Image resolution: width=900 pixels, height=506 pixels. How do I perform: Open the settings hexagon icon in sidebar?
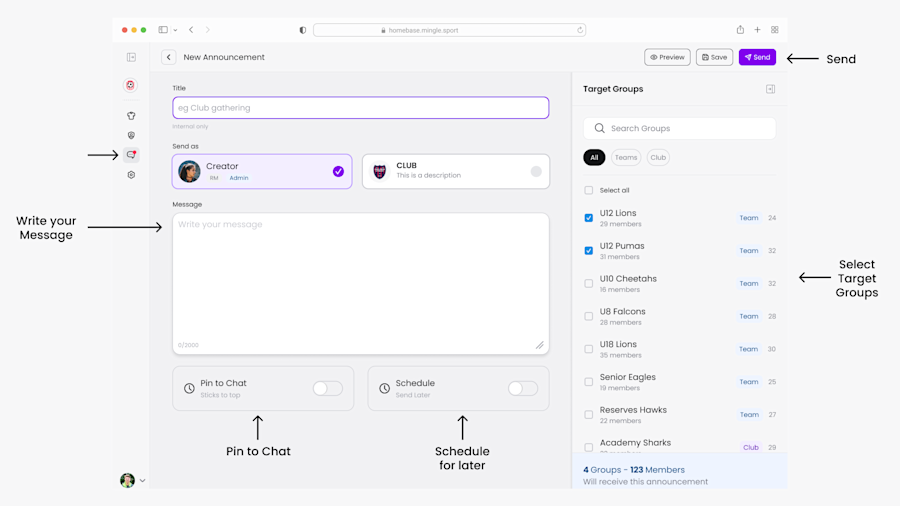tap(131, 175)
